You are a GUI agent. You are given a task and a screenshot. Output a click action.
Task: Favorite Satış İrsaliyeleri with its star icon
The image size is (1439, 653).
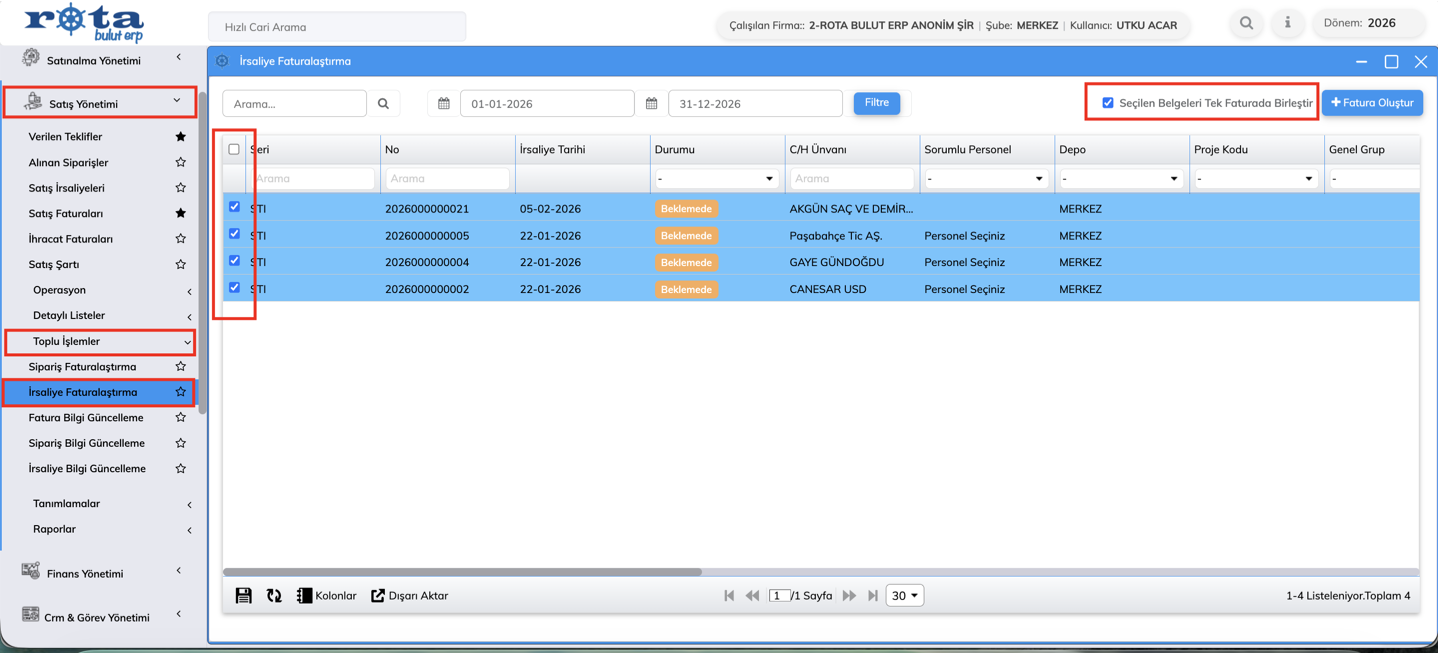(180, 188)
